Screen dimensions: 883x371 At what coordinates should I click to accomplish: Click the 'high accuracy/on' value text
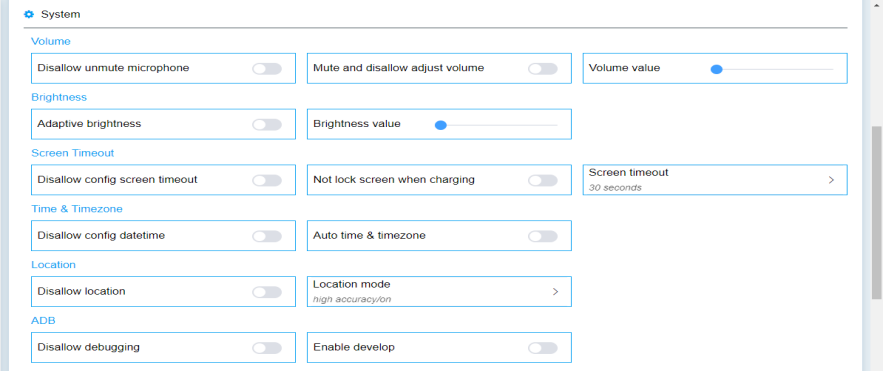pyautogui.click(x=352, y=299)
